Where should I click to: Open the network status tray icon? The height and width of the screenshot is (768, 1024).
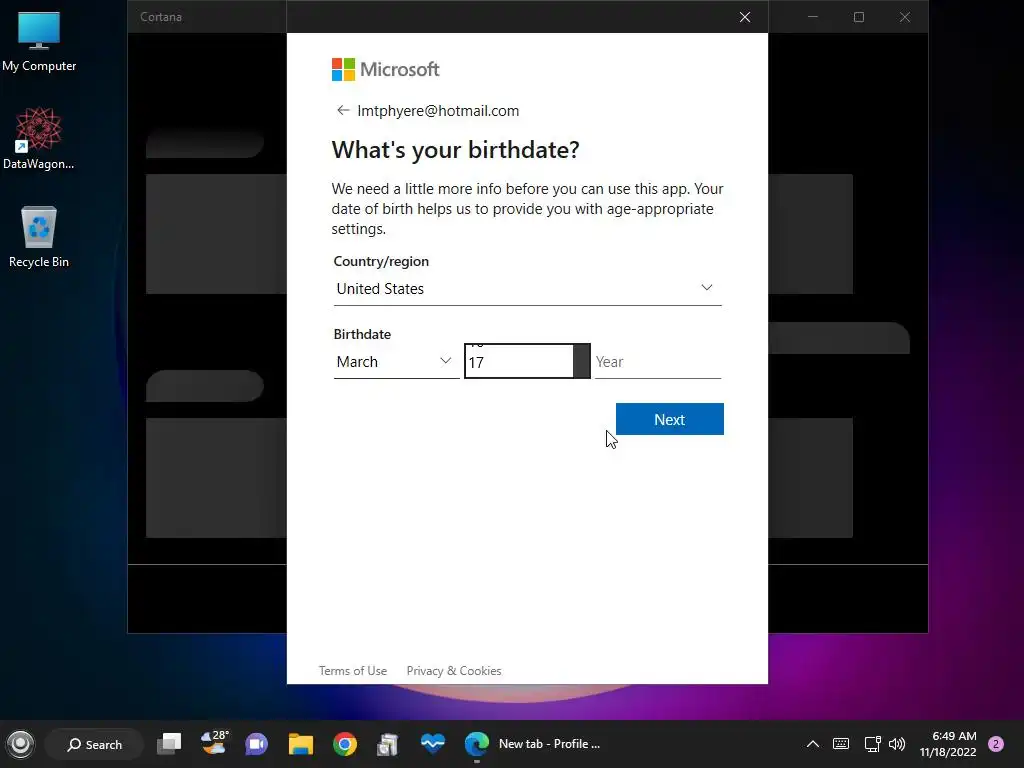coord(872,744)
